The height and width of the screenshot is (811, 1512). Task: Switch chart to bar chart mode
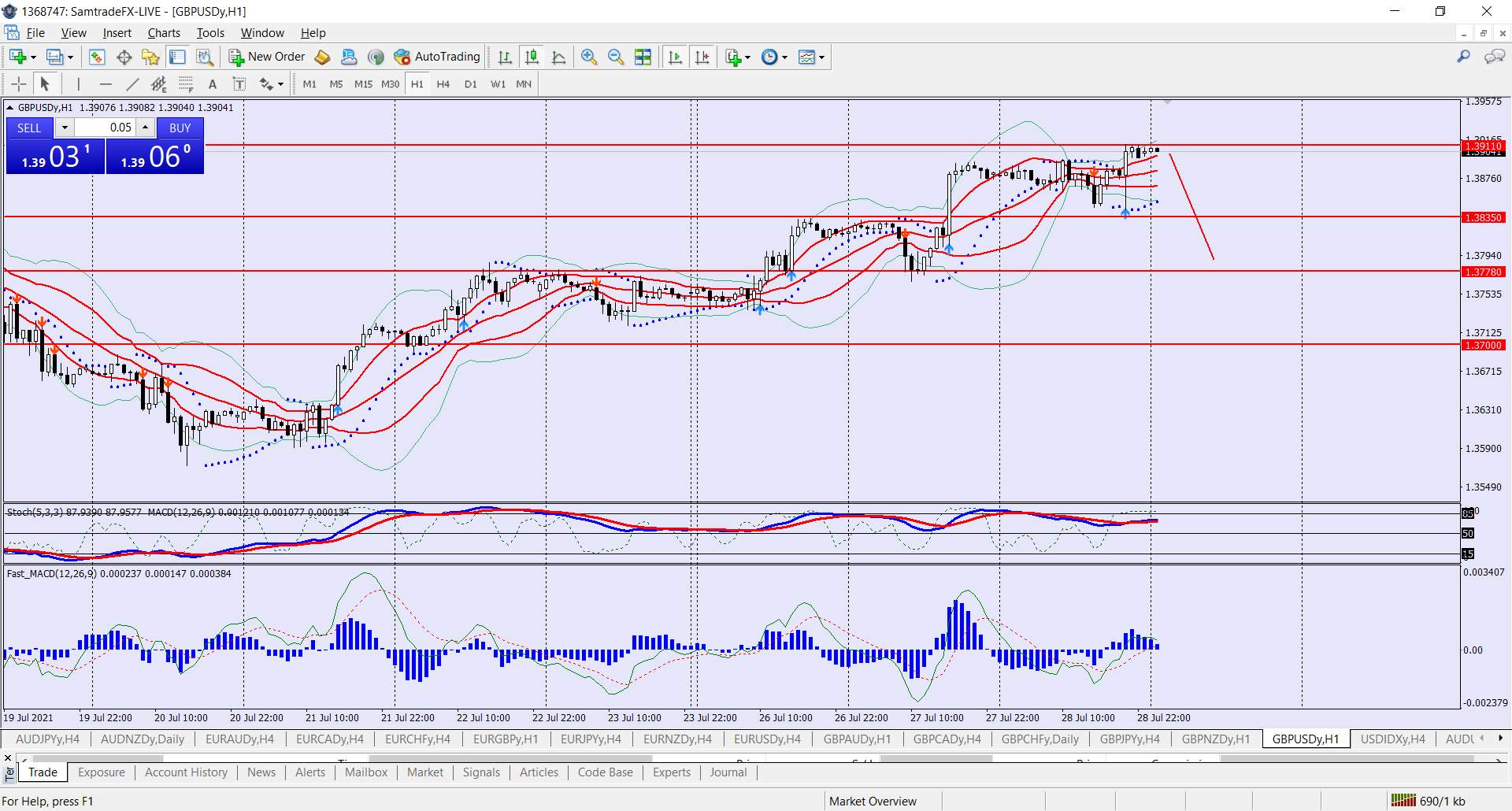click(506, 57)
